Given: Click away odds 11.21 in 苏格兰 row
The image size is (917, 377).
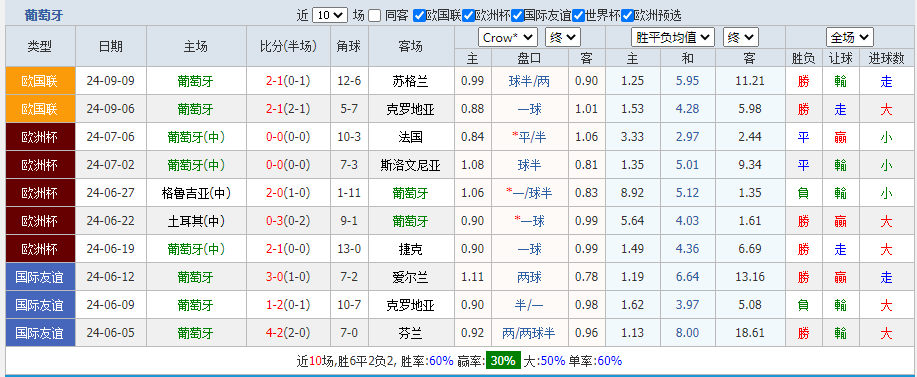Looking at the screenshot, I should tap(750, 81).
